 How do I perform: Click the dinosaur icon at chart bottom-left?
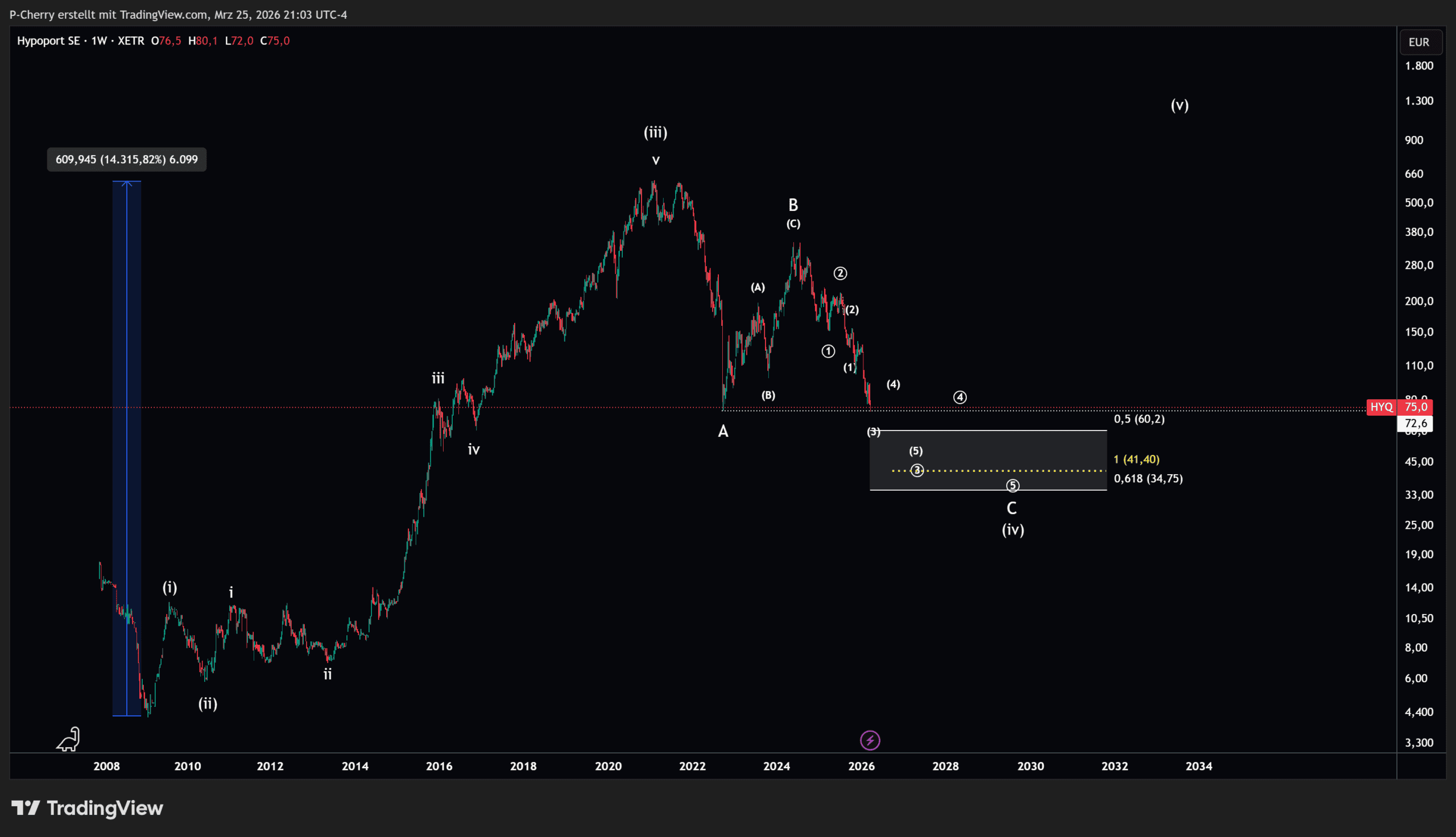68,739
